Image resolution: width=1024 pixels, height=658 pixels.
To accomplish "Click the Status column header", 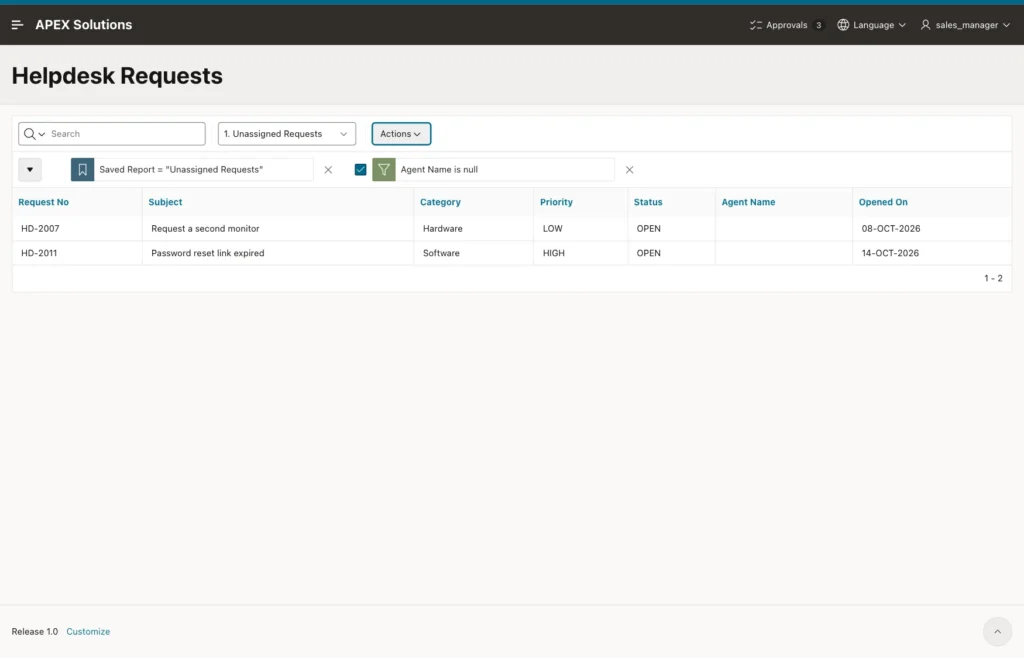I will pyautogui.click(x=648, y=202).
